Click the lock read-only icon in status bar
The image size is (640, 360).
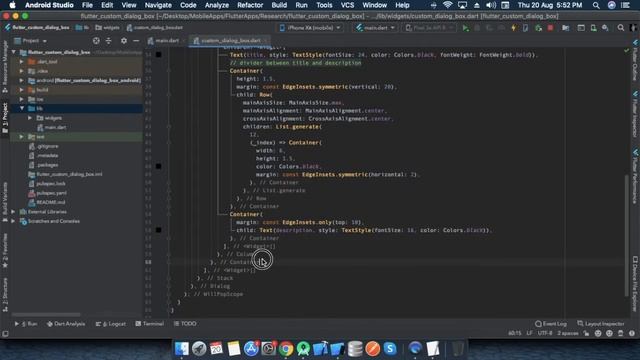coord(587,333)
